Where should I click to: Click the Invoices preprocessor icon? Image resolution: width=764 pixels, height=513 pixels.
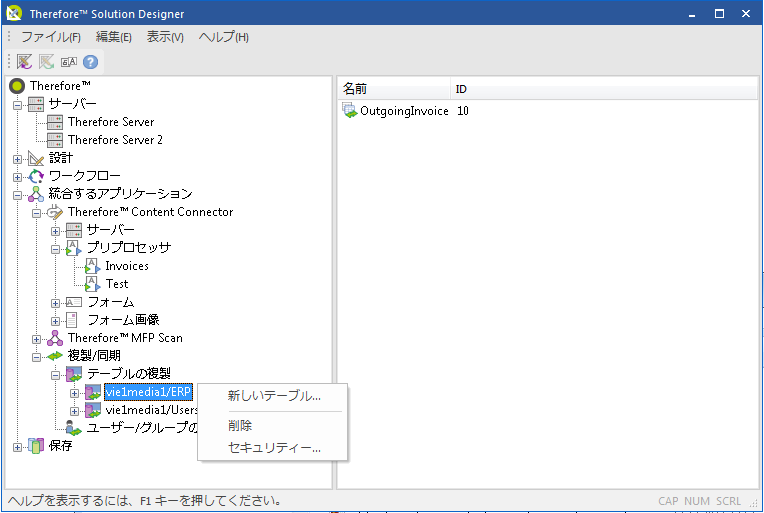click(93, 266)
